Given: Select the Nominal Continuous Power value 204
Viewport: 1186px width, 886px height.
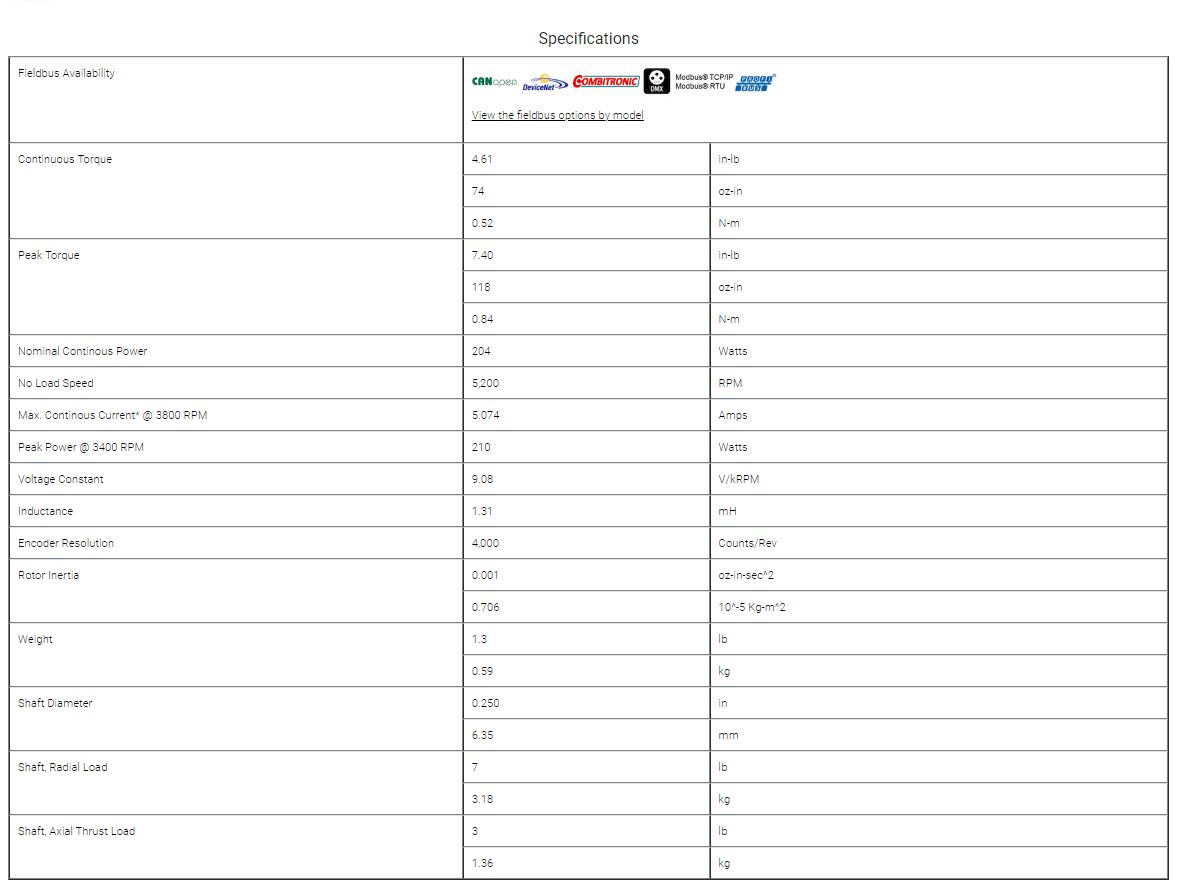Looking at the screenshot, I should (481, 351).
